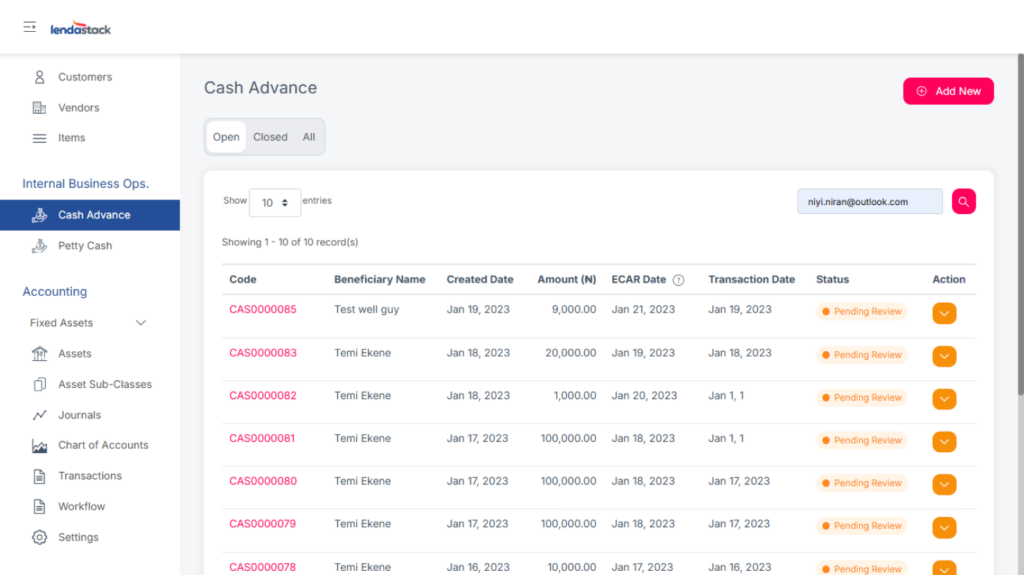
Task: Expand the Fixed Assets submenu
Action: 140,323
